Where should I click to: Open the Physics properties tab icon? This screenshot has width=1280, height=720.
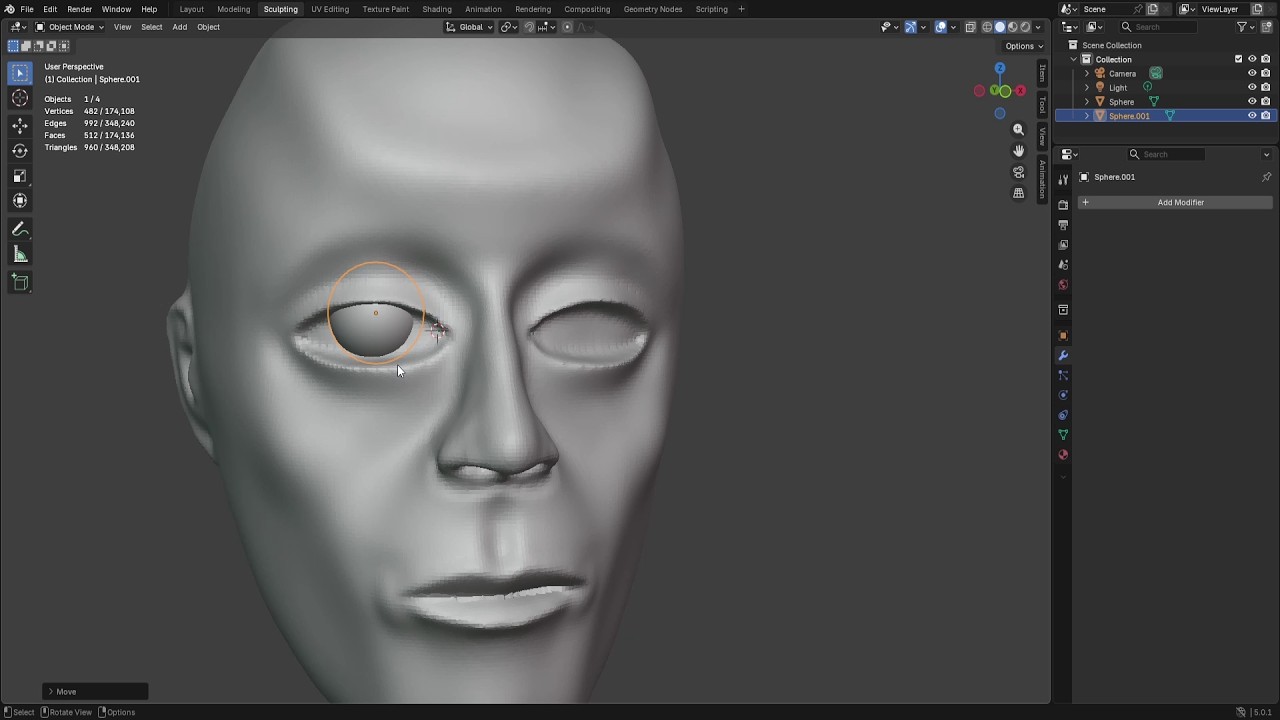tap(1063, 395)
